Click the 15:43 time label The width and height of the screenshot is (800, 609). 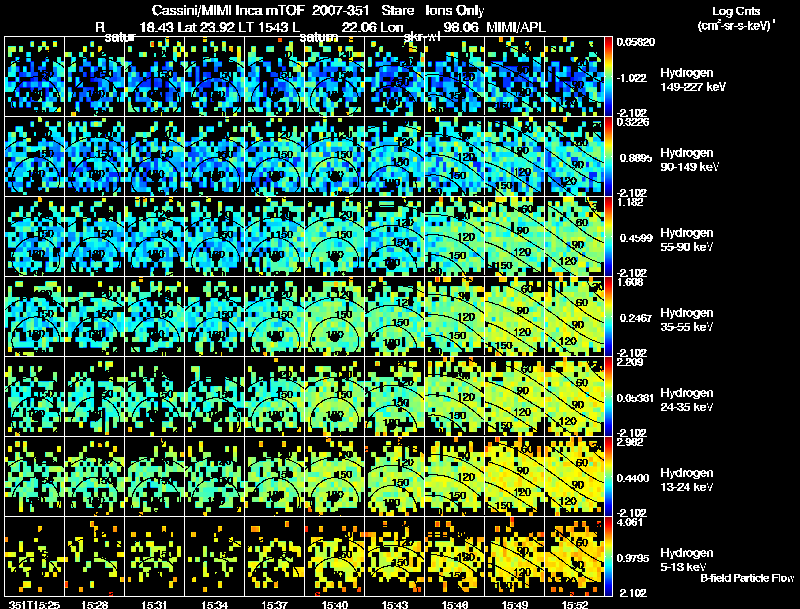pyautogui.click(x=394, y=605)
